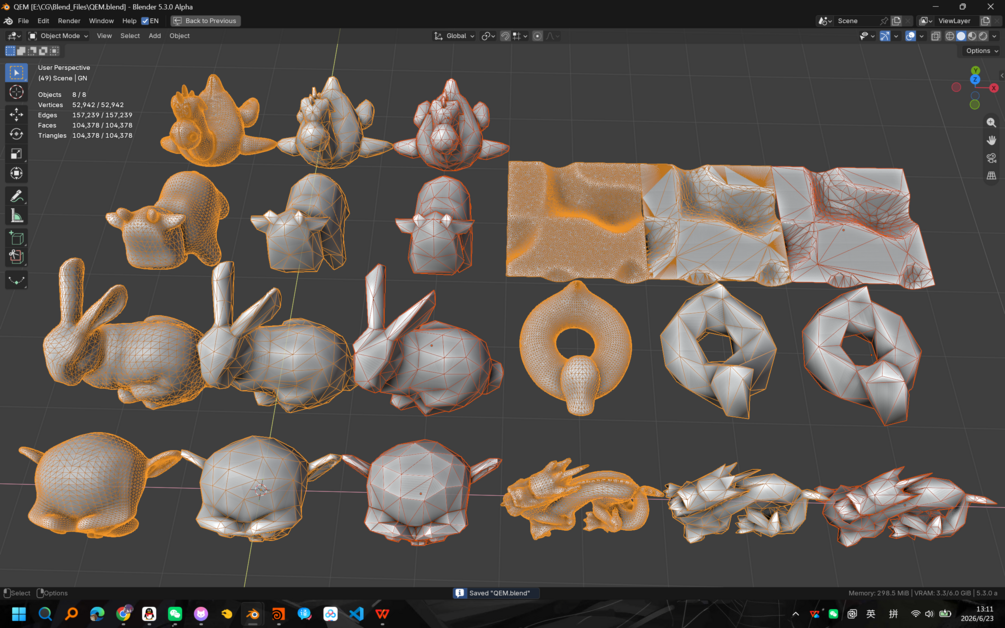Image resolution: width=1005 pixels, height=628 pixels.
Task: Open the File menu
Action: (x=23, y=21)
